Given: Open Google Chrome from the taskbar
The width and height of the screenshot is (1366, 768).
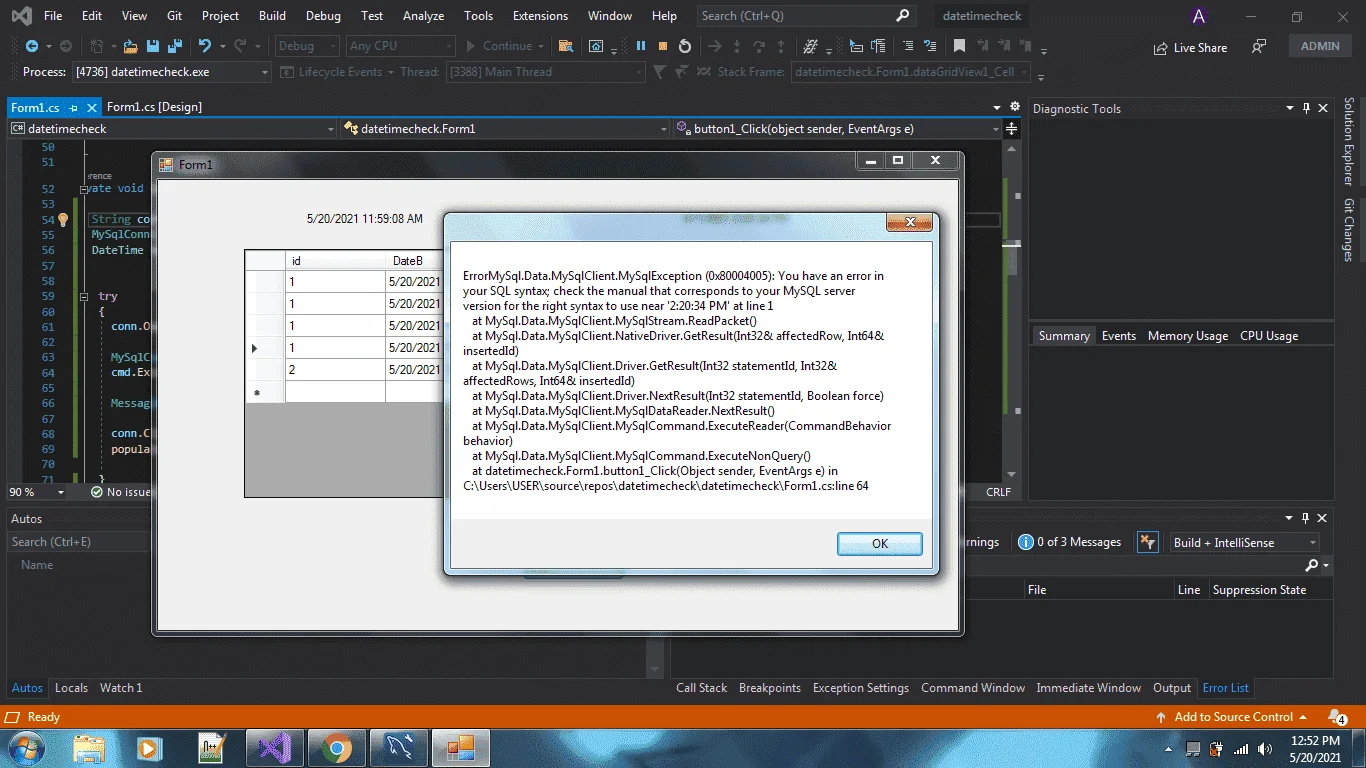Looking at the screenshot, I should coord(337,748).
